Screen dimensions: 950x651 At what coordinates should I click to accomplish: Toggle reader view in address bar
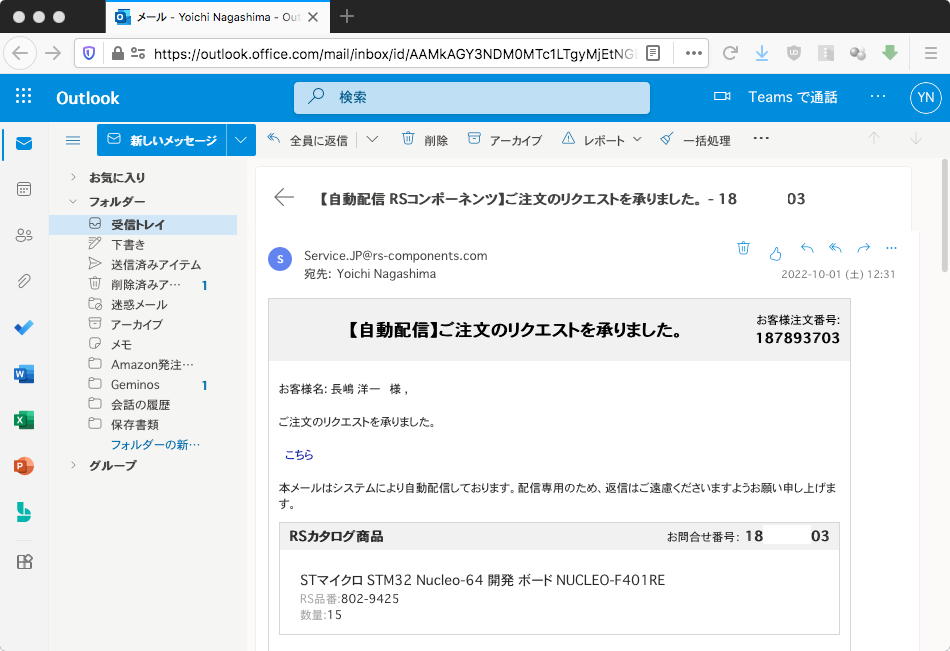pyautogui.click(x=653, y=53)
